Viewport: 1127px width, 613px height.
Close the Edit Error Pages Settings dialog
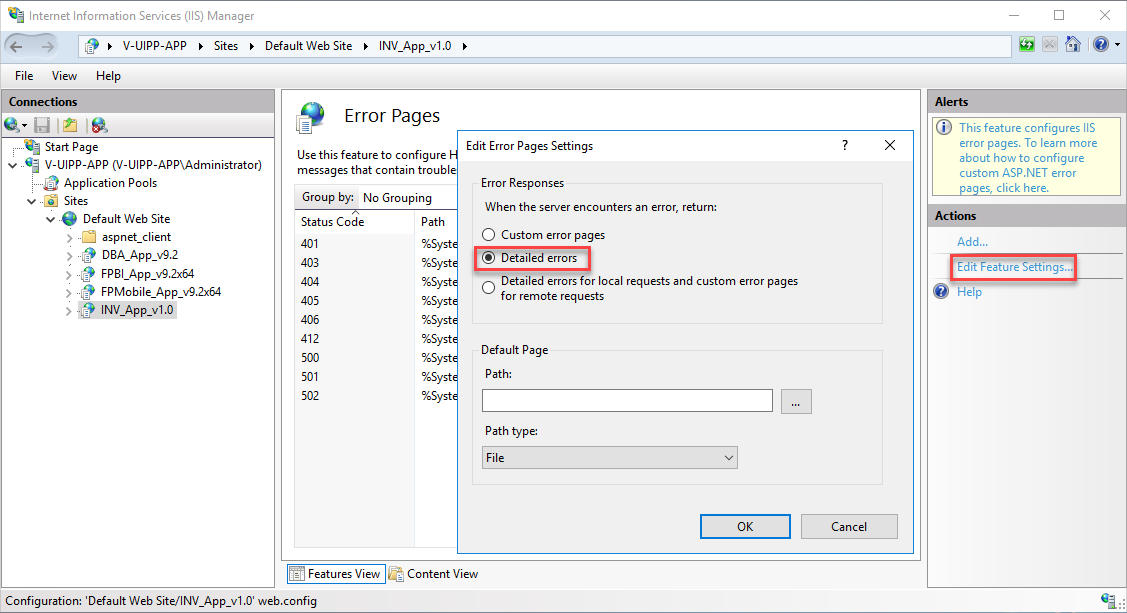pyautogui.click(x=890, y=145)
